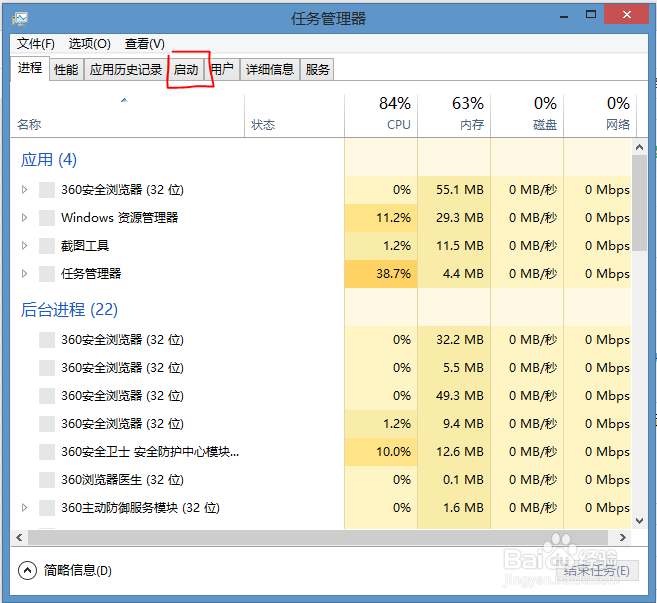Click the horizontal scrollbar right arrow
The height and width of the screenshot is (603, 657).
(623, 538)
